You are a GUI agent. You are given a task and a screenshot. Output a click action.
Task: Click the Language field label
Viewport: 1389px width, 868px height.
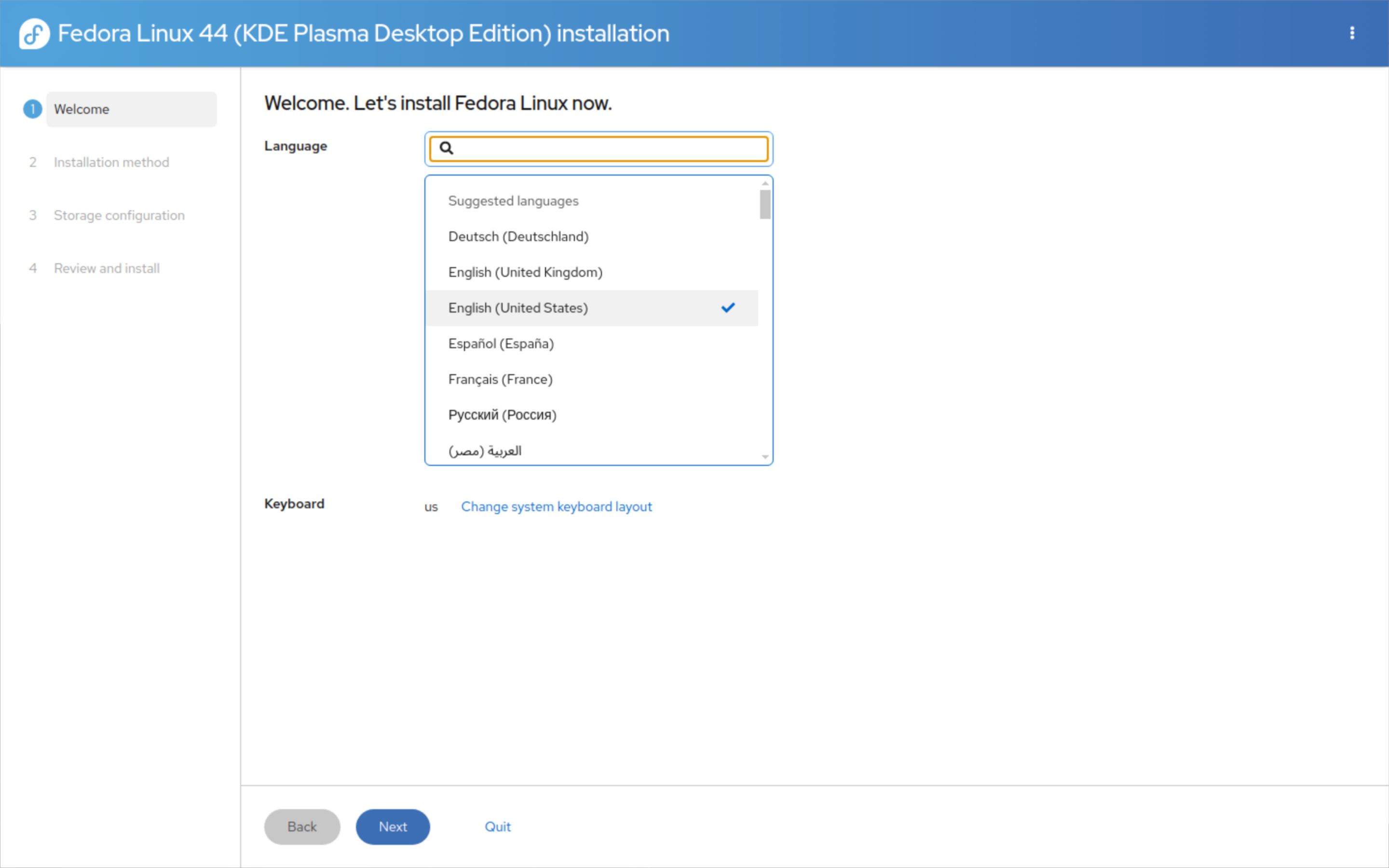(x=296, y=146)
